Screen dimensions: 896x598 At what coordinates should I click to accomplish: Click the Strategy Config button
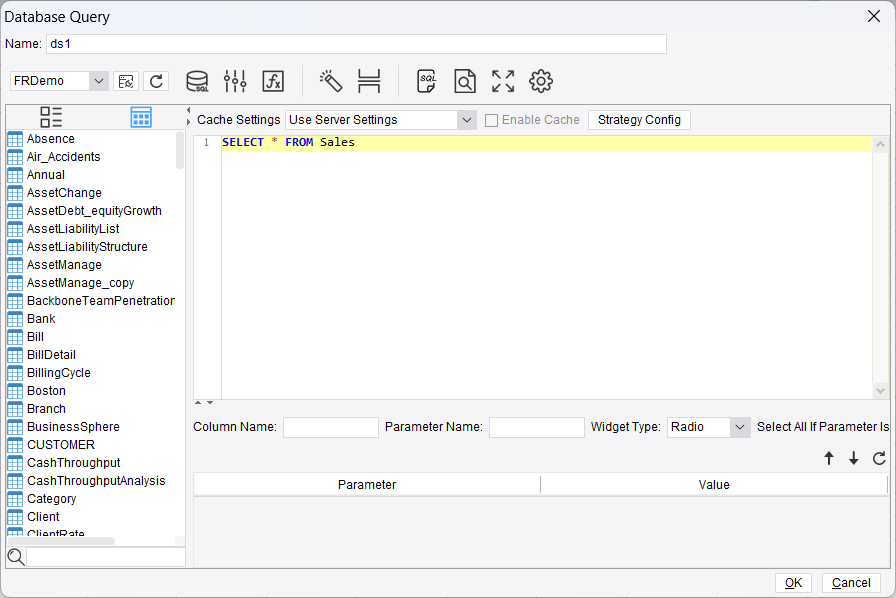click(639, 119)
